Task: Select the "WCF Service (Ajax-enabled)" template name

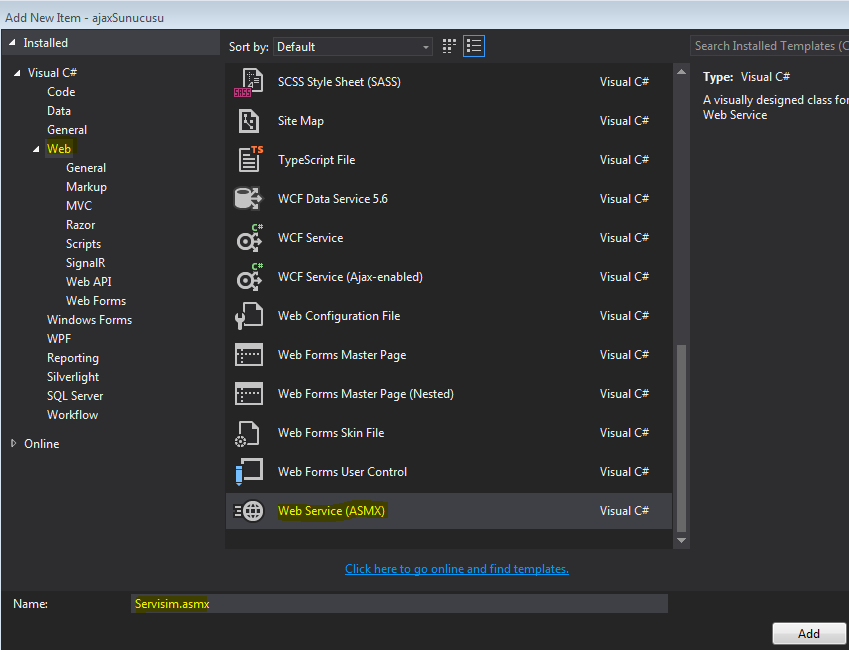Action: (x=350, y=277)
